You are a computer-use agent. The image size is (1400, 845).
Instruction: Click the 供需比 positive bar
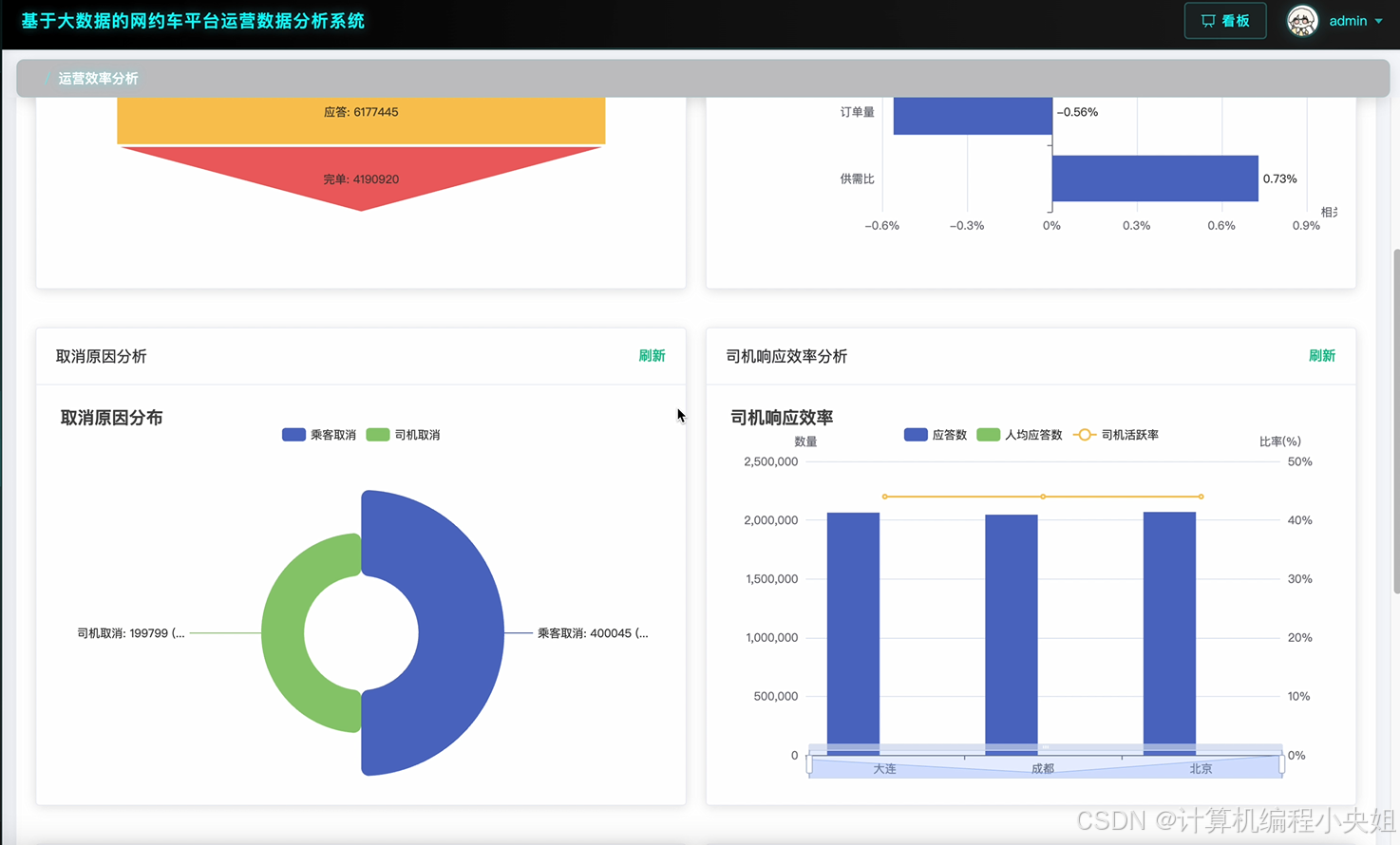[1155, 178]
